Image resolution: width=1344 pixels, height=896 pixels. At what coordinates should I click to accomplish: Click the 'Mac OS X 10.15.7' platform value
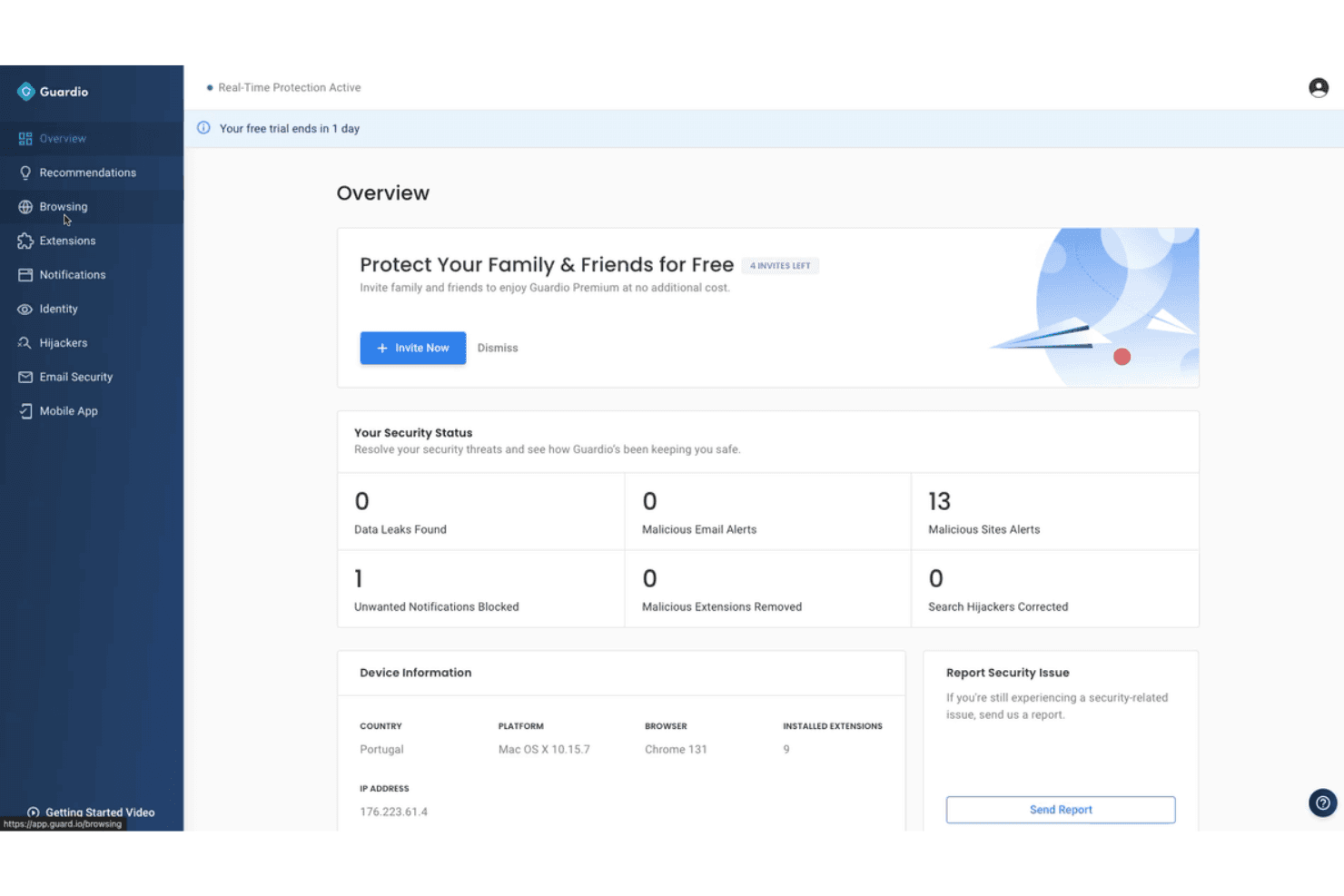point(544,749)
